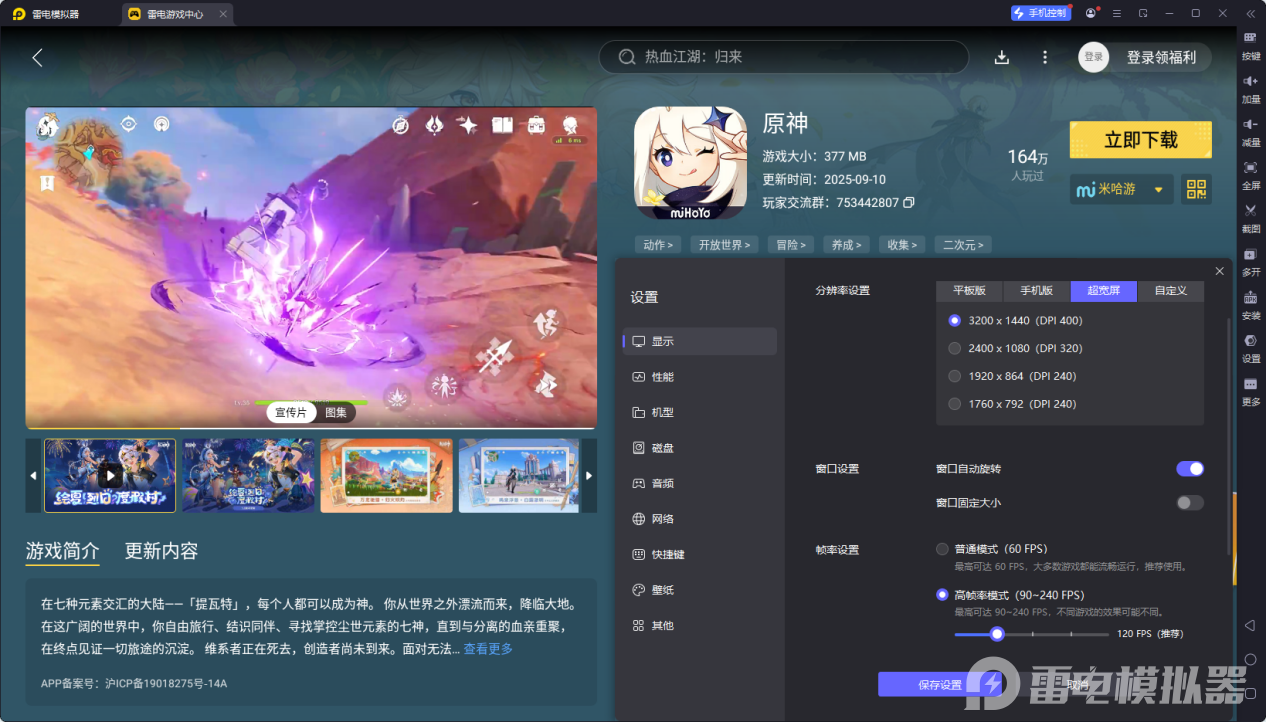This screenshot has height=722, width=1266.
Task: Set frame rate using the FPS slider
Action: pyautogui.click(x=996, y=633)
